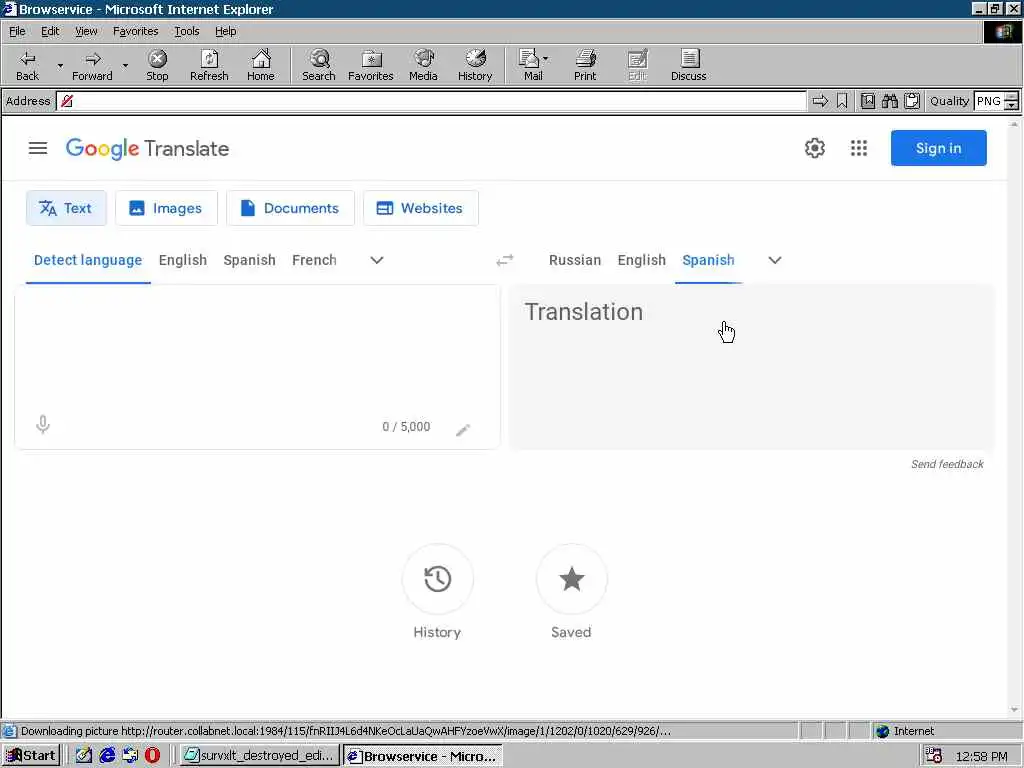Select the Browservice taskbar button
The width and height of the screenshot is (1024, 768).
[423, 756]
